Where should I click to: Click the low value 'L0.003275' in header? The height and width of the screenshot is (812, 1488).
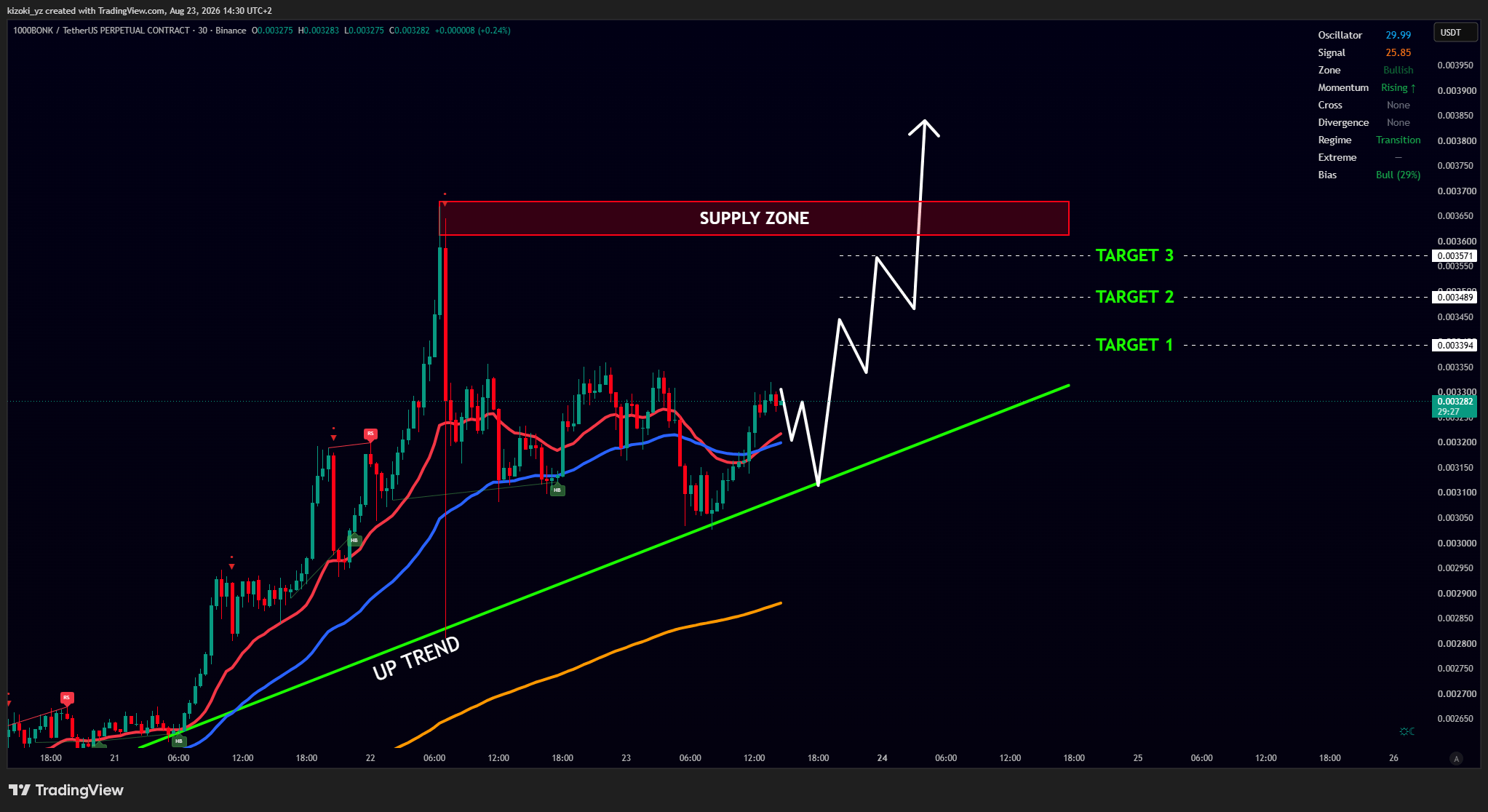(x=364, y=31)
